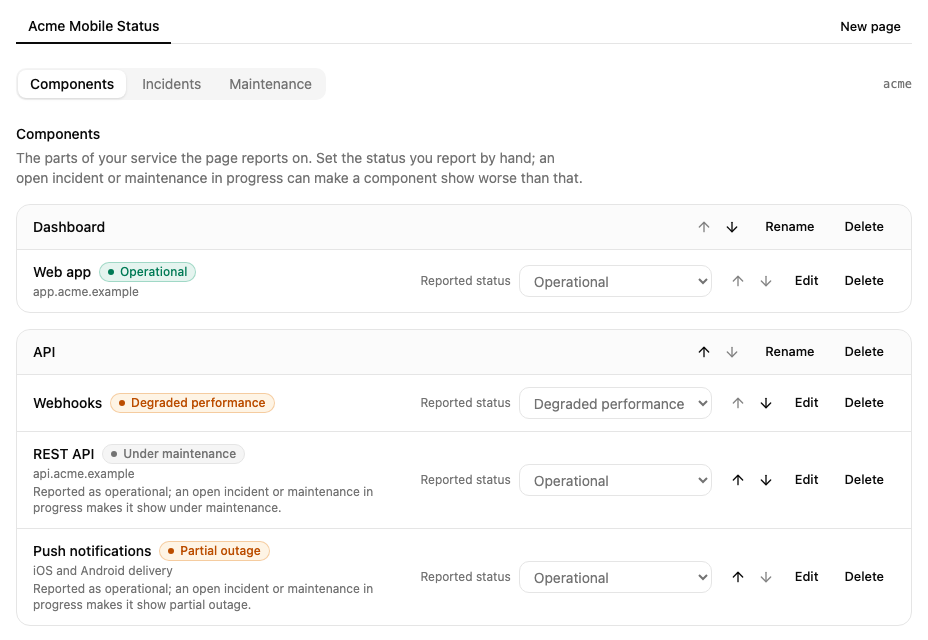Open Push notifications reported status dropdown
The height and width of the screenshot is (640, 928).
point(616,577)
